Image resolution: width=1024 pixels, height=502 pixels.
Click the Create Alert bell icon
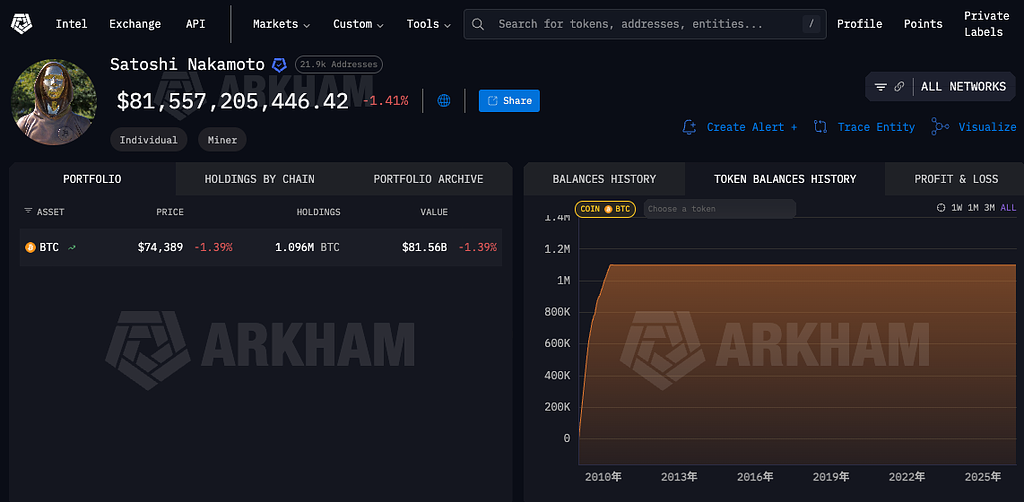click(x=689, y=127)
